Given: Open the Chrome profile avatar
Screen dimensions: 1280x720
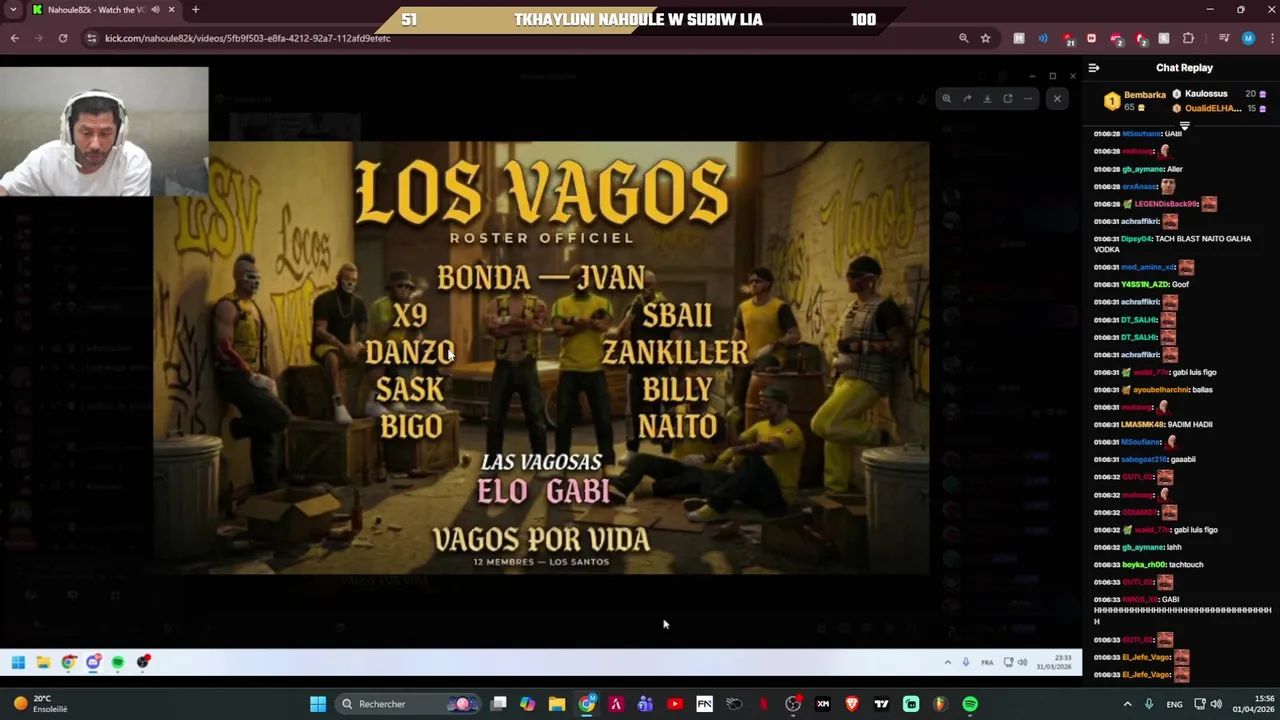Looking at the screenshot, I should (1248, 38).
